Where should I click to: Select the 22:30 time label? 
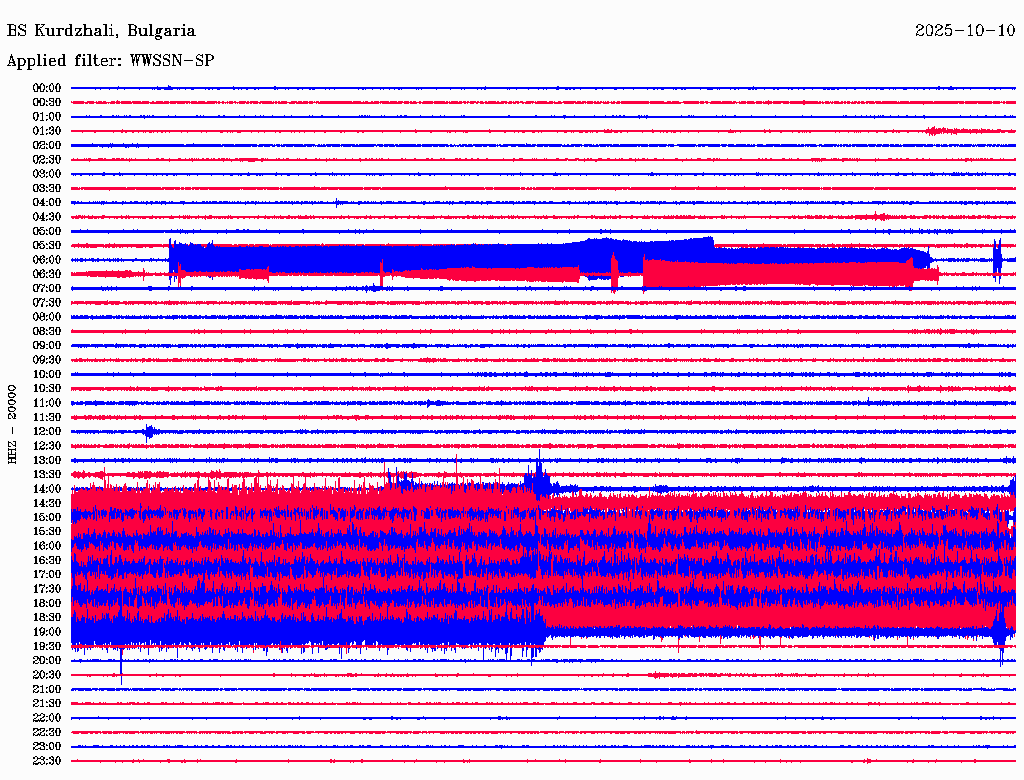point(47,732)
